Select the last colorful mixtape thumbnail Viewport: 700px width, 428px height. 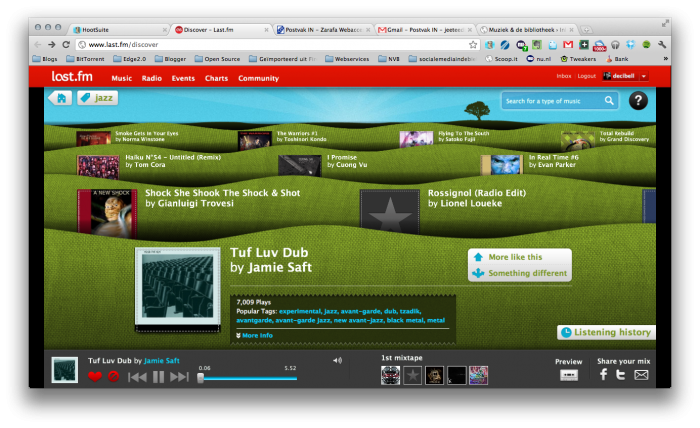(x=478, y=375)
